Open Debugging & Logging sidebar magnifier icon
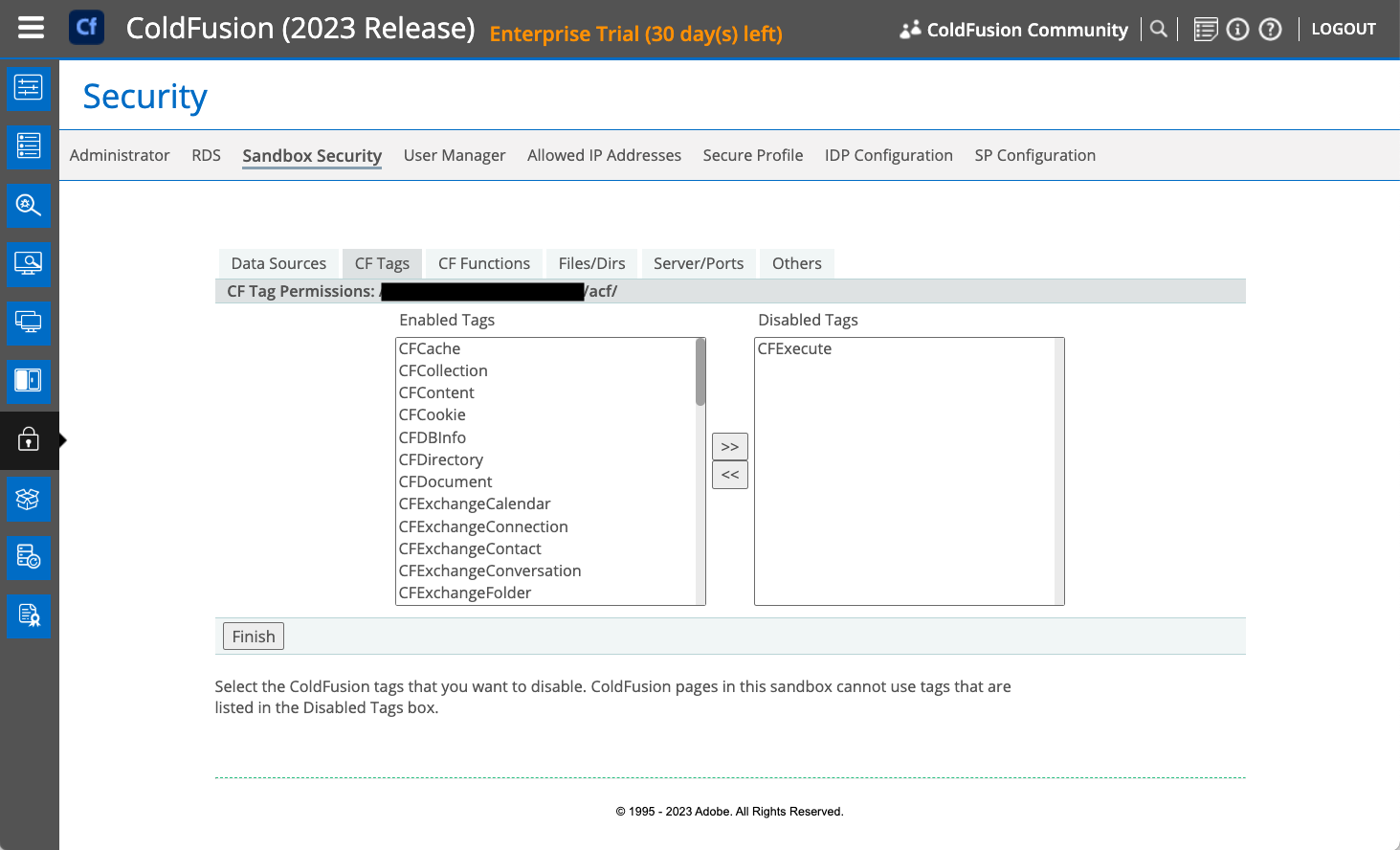The width and height of the screenshot is (1400, 850). [29, 205]
